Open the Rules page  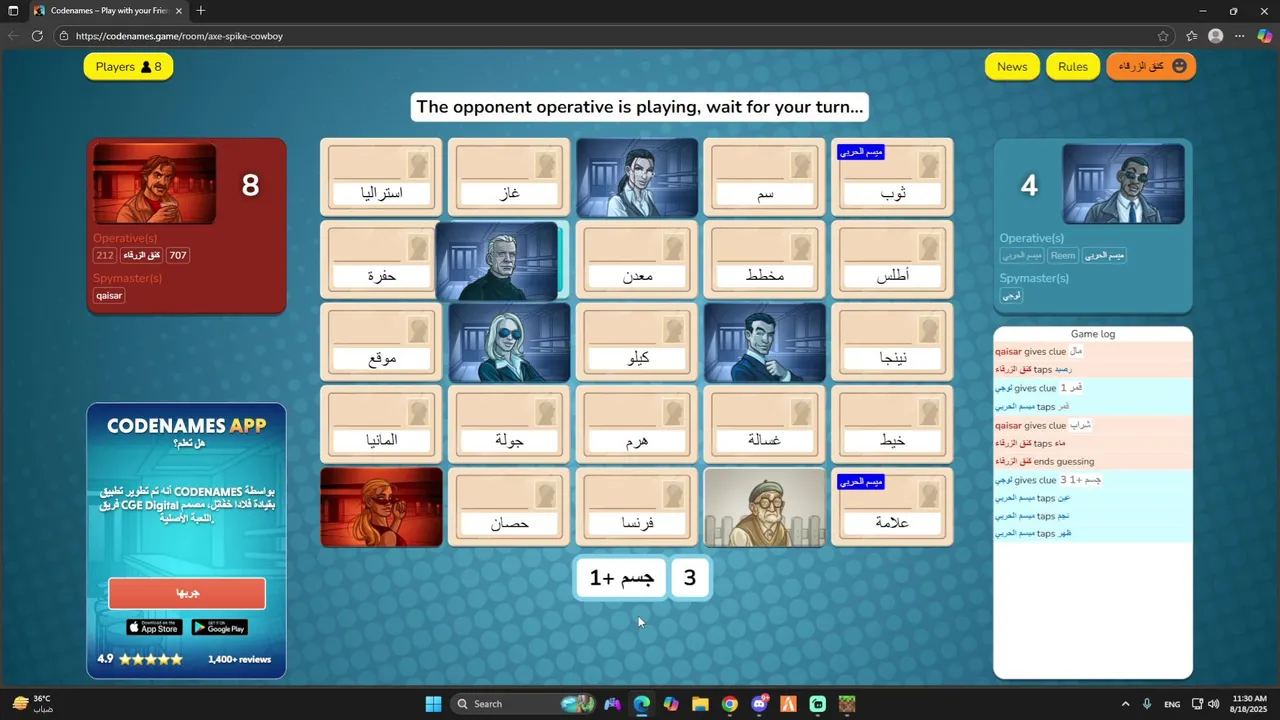click(x=1072, y=67)
